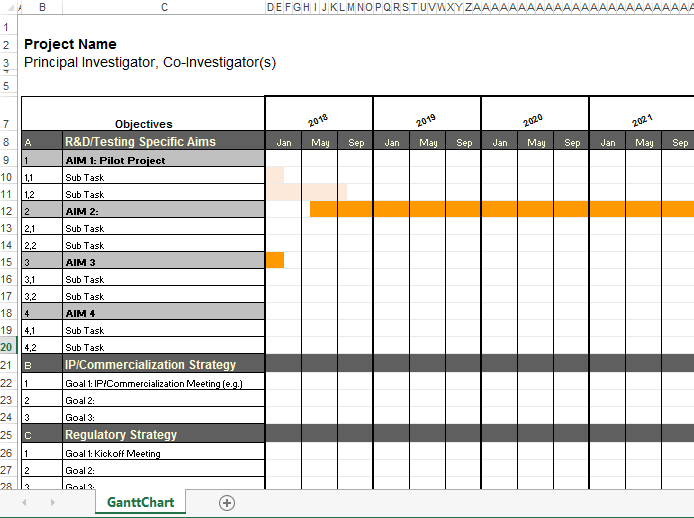Click the Objectives header cell

(143, 124)
